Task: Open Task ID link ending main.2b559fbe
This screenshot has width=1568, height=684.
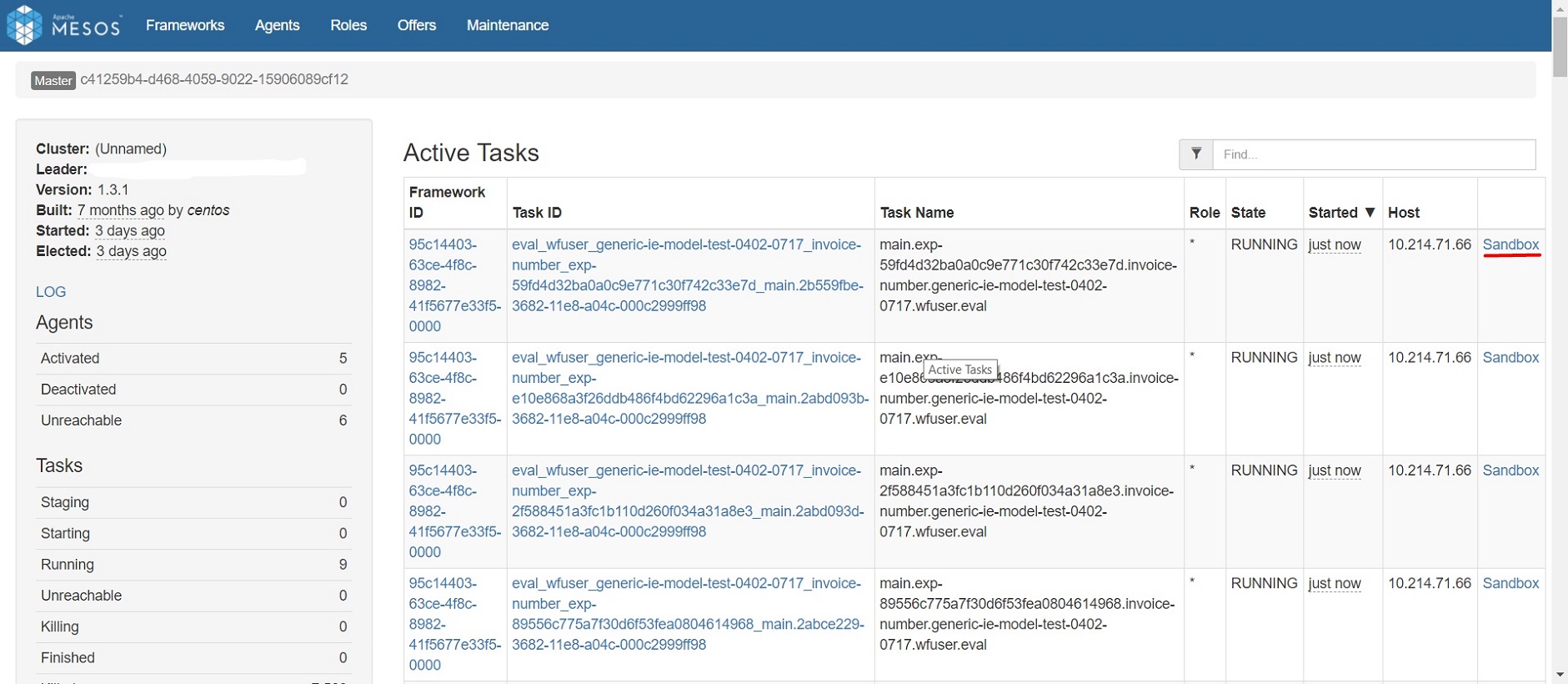Action: click(688, 275)
